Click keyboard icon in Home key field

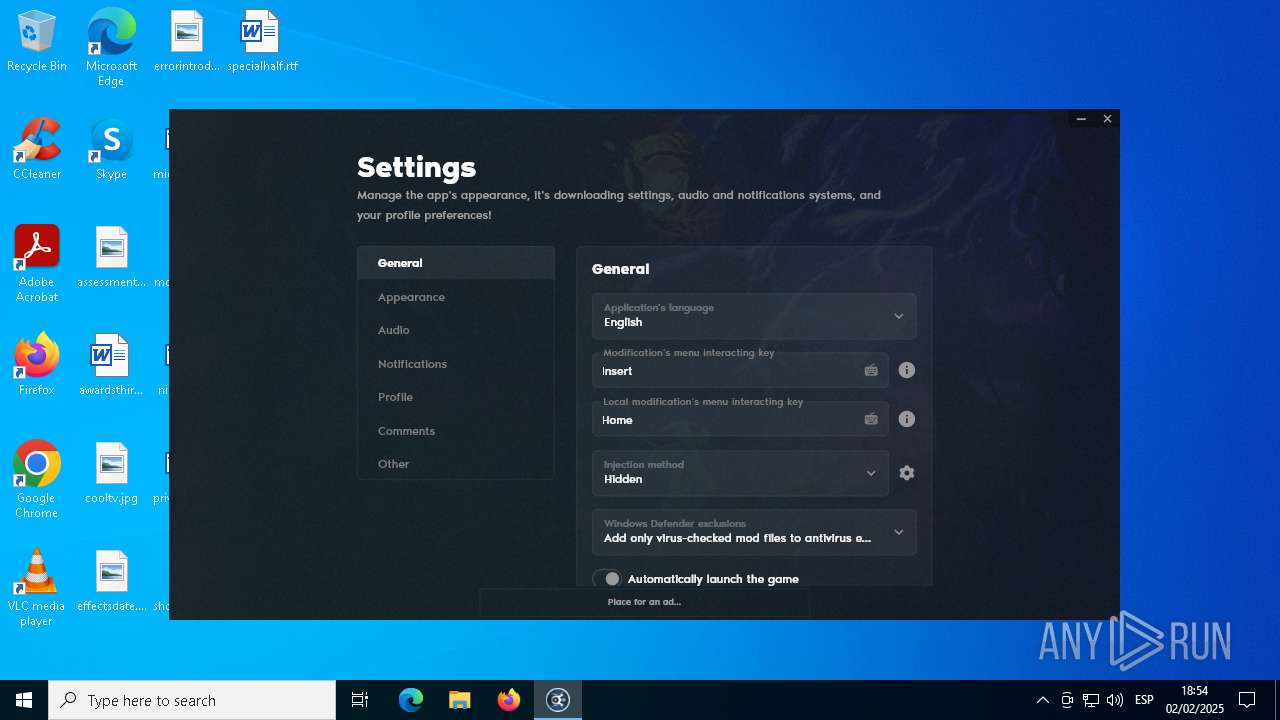tap(871, 419)
